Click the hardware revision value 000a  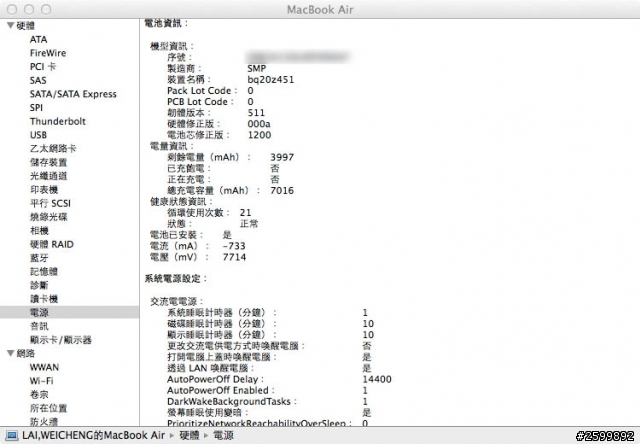point(259,124)
